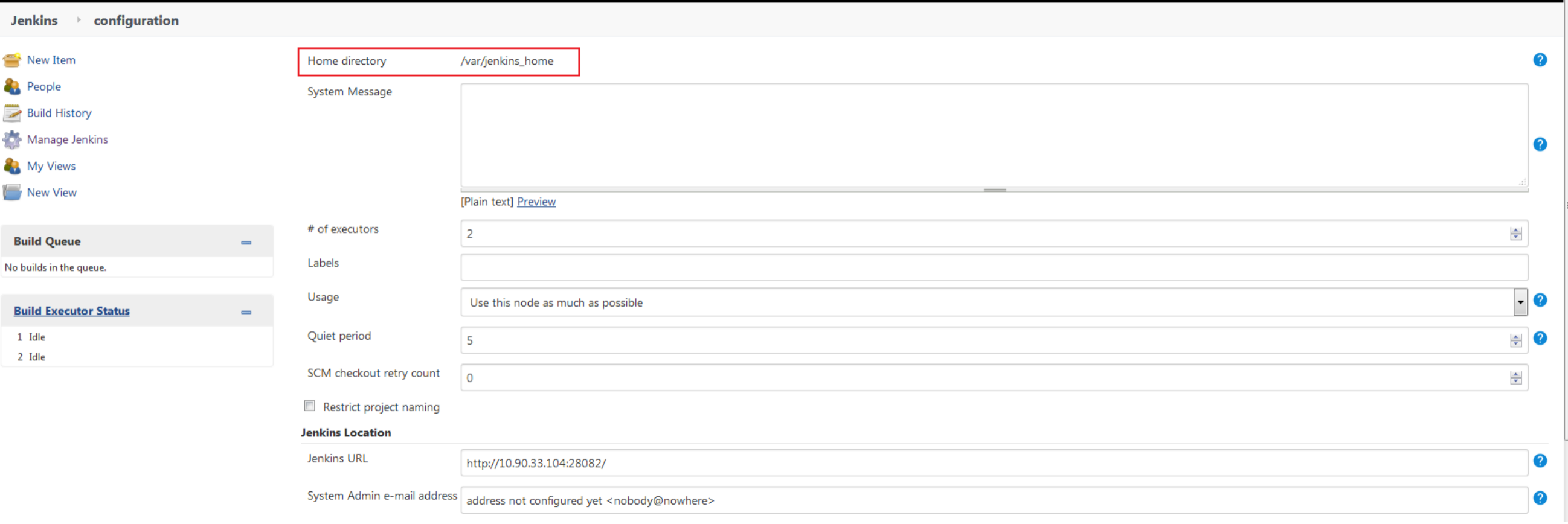Click the resize bar below System Message
This screenshot has width=1568, height=524.
tap(994, 191)
